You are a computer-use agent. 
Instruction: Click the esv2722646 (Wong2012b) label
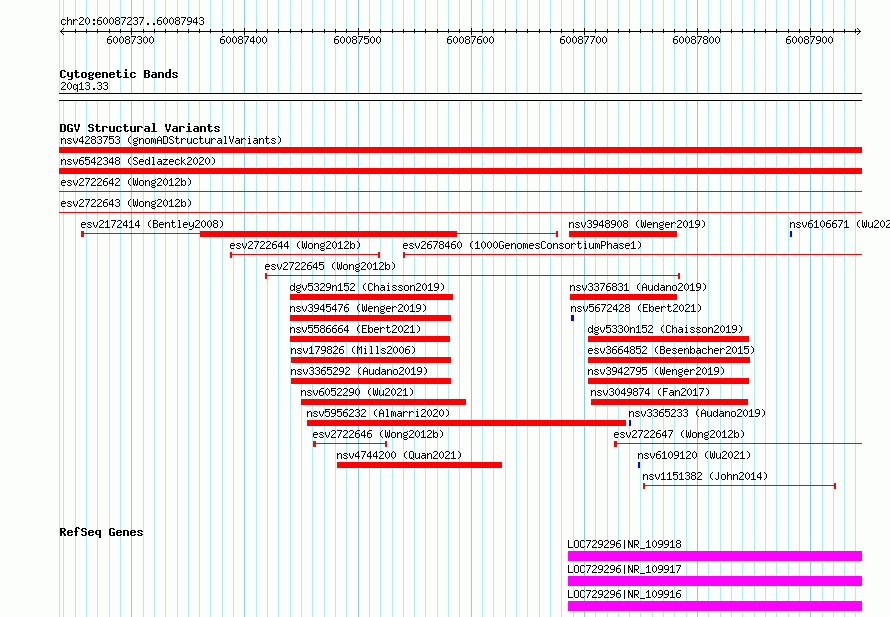point(378,434)
